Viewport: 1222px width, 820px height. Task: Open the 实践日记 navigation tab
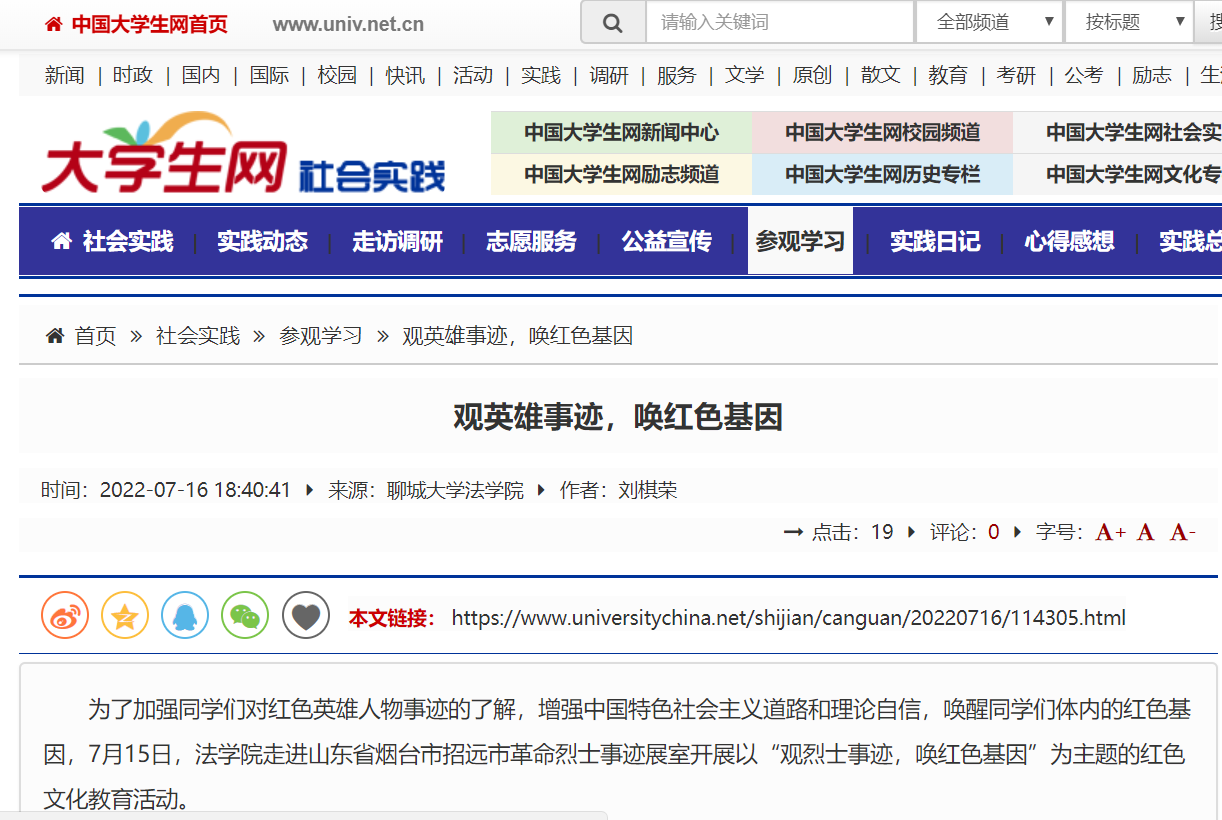click(x=935, y=241)
